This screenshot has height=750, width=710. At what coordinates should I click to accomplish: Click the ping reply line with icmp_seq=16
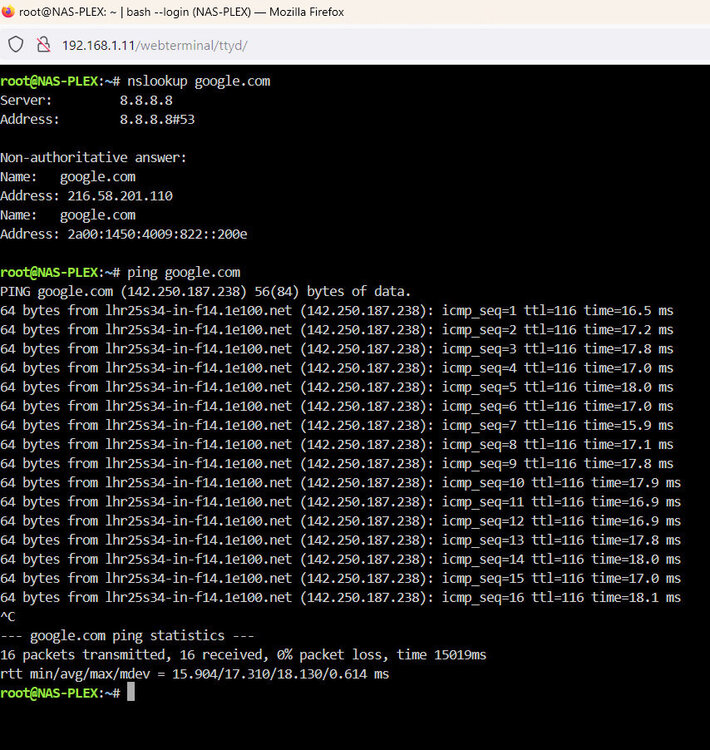click(341, 598)
